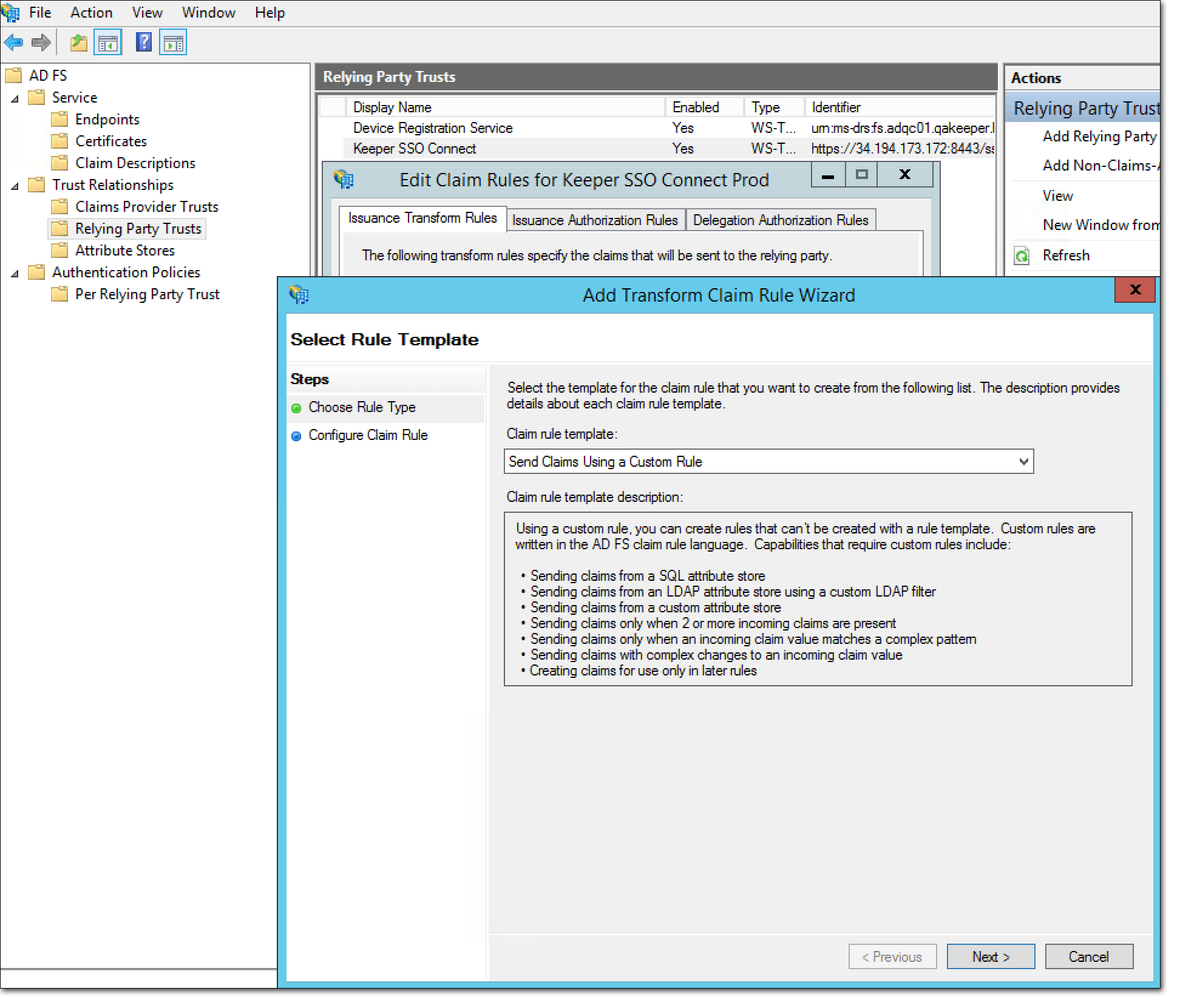Open the Action menu
This screenshot has width=1180, height=1008.
90,12
